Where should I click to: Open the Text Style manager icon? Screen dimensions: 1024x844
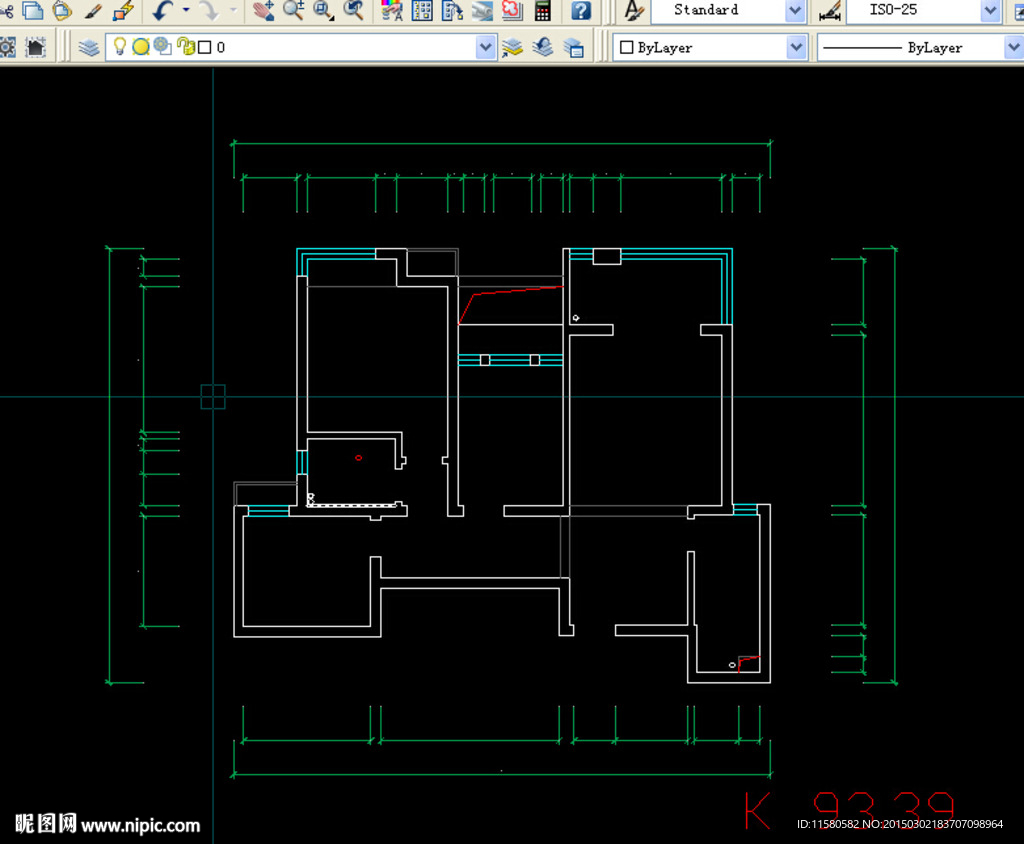pos(634,11)
